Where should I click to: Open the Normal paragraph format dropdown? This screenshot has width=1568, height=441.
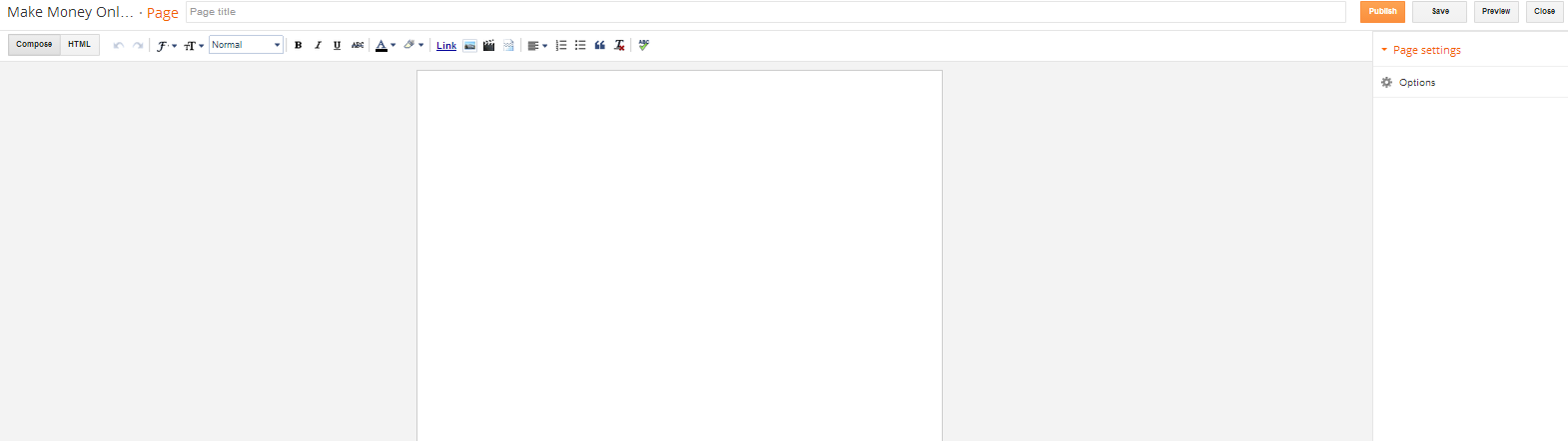(246, 45)
